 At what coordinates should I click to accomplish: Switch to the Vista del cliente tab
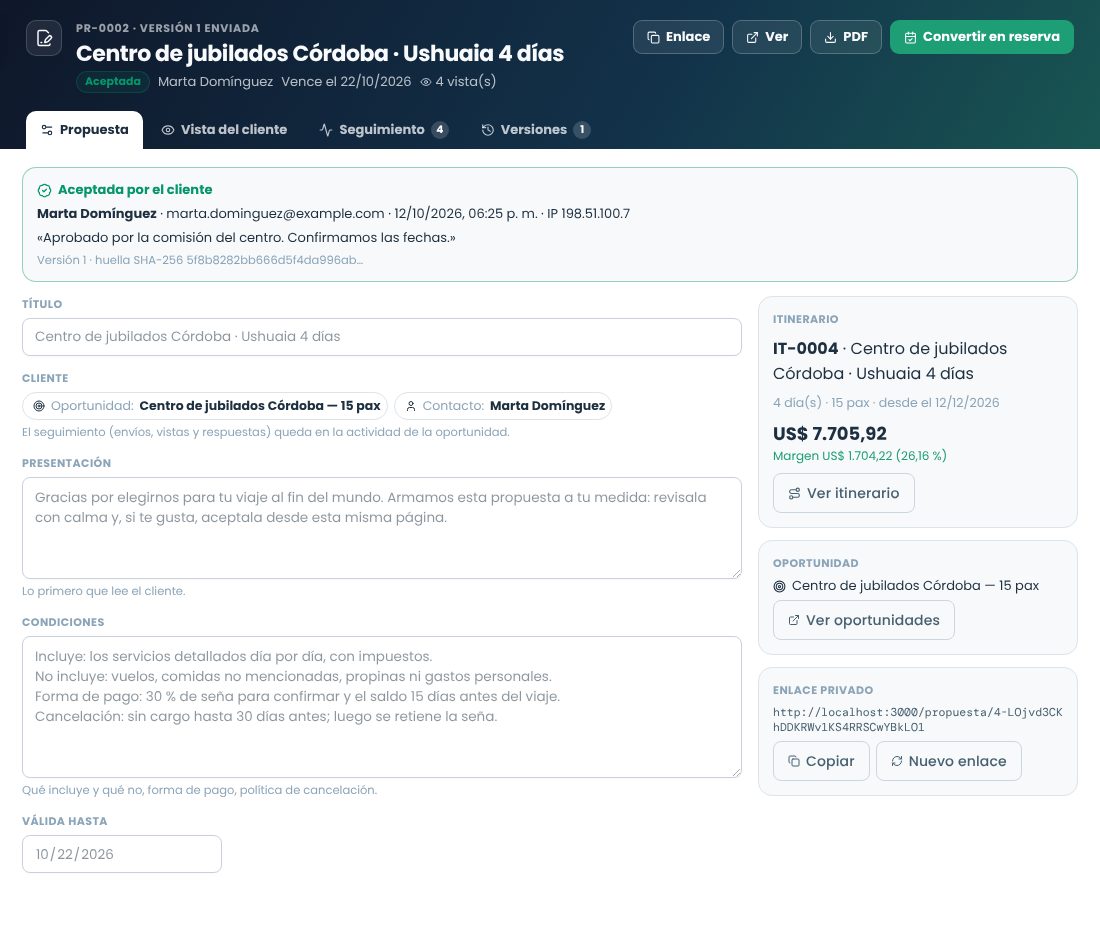[224, 130]
